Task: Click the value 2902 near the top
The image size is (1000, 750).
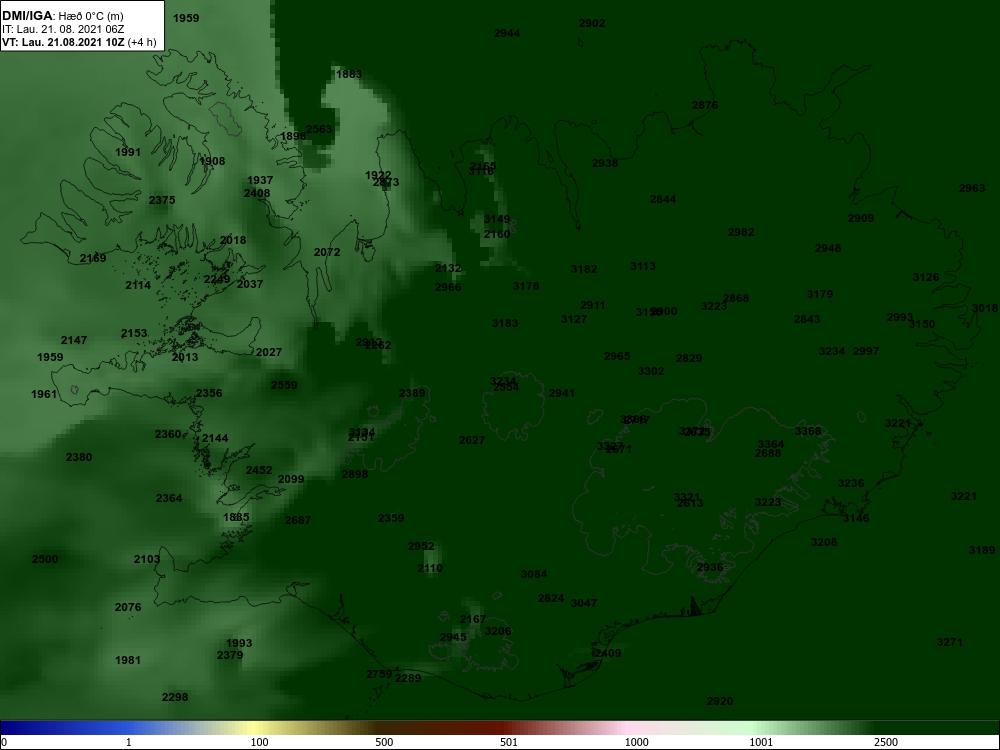Action: [x=592, y=23]
